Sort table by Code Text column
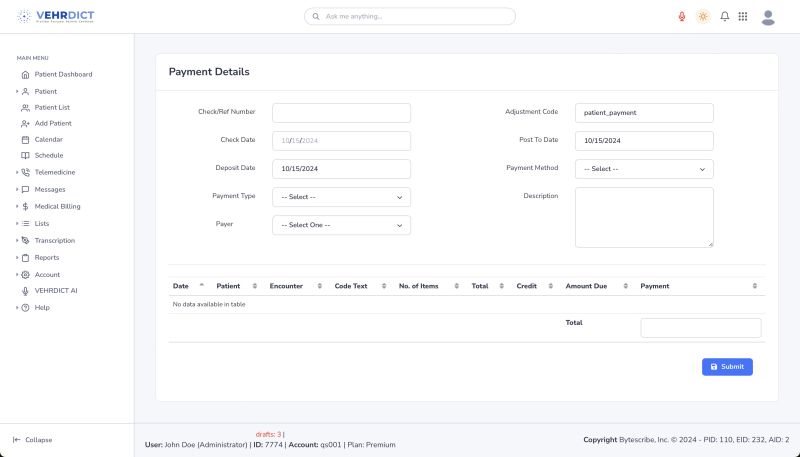Screen dimensions: 800x457 [x=360, y=286]
